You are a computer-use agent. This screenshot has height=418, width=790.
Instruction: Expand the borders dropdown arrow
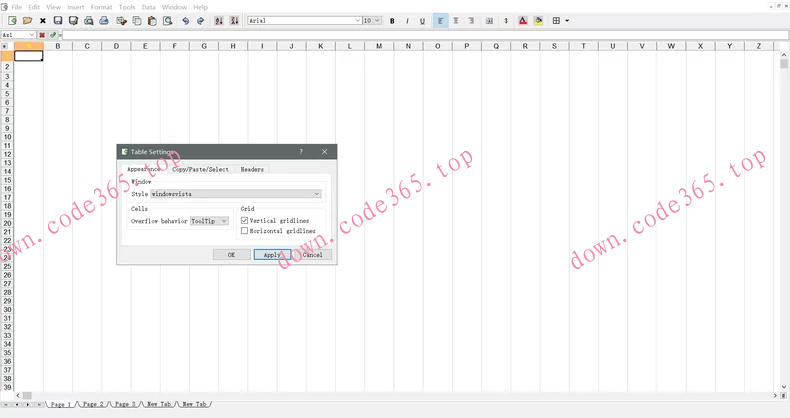(567, 21)
